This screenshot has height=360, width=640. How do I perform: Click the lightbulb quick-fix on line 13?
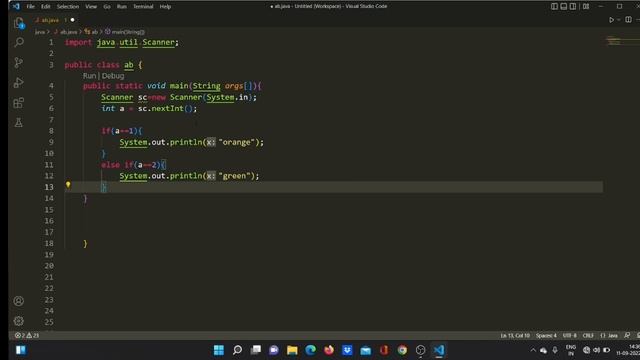pos(68,185)
